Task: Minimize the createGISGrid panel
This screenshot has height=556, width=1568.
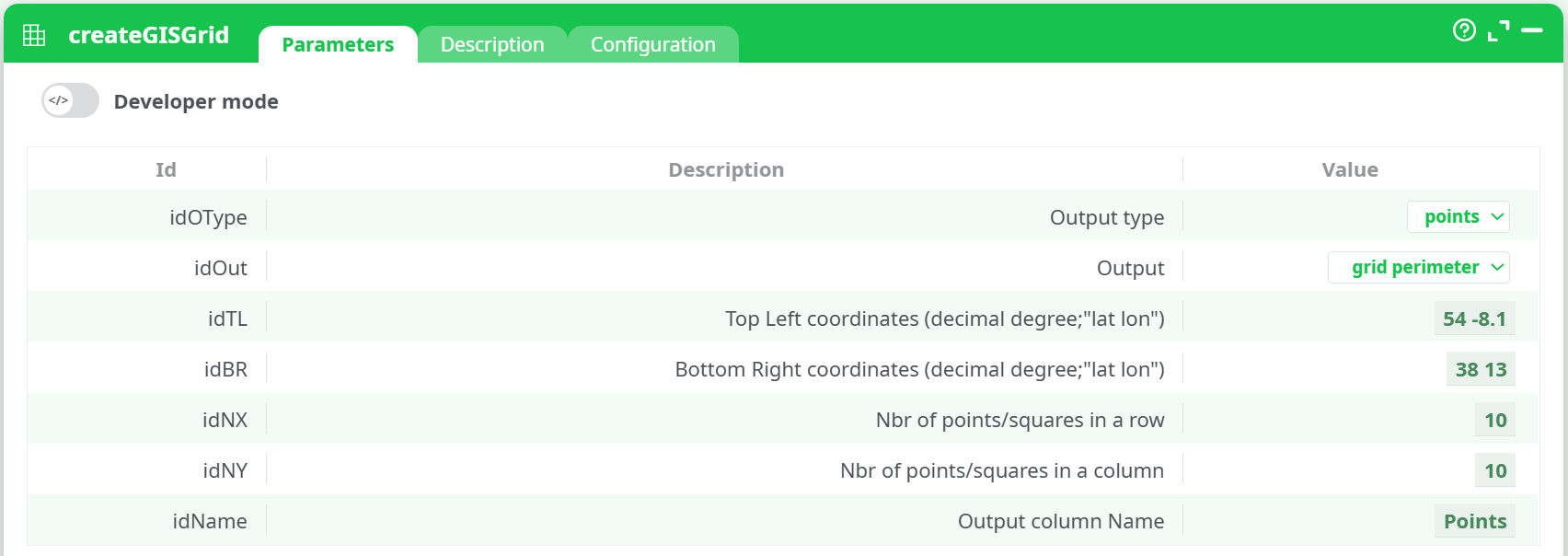Action: [1532, 30]
